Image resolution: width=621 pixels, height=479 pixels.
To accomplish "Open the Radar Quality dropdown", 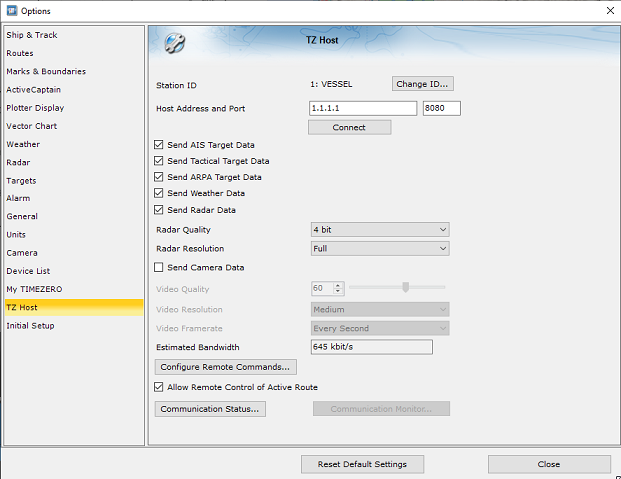I will (x=380, y=229).
